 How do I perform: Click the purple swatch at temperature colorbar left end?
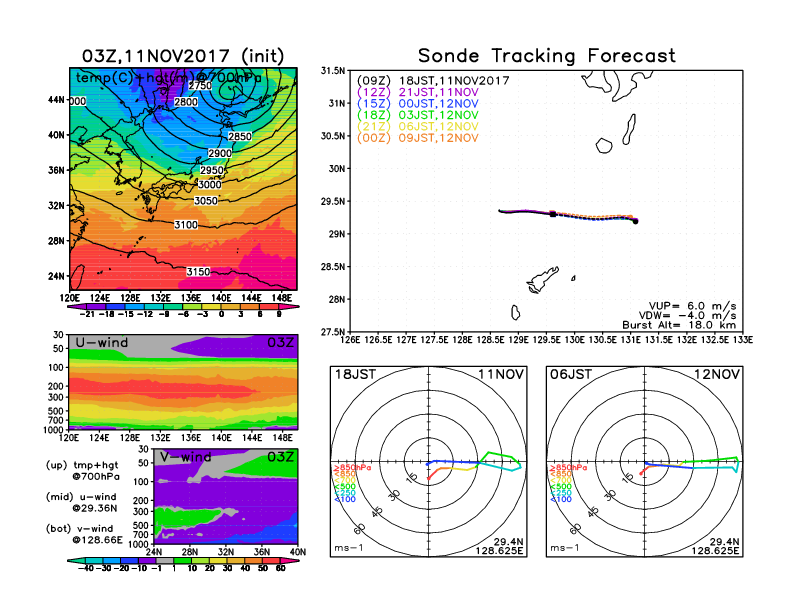(77, 307)
